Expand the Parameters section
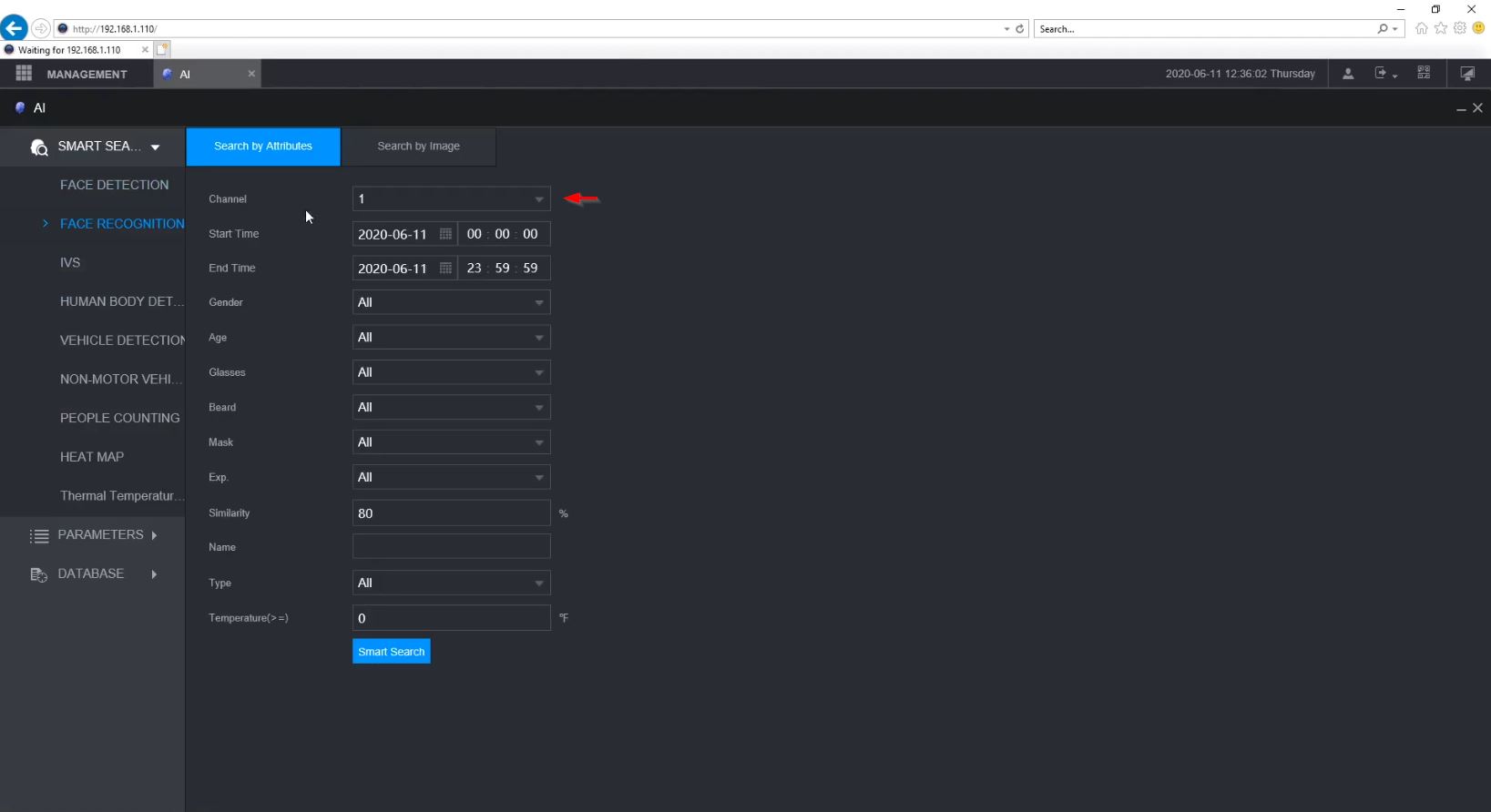Screen dimensions: 1491x812 click(x=154, y=535)
